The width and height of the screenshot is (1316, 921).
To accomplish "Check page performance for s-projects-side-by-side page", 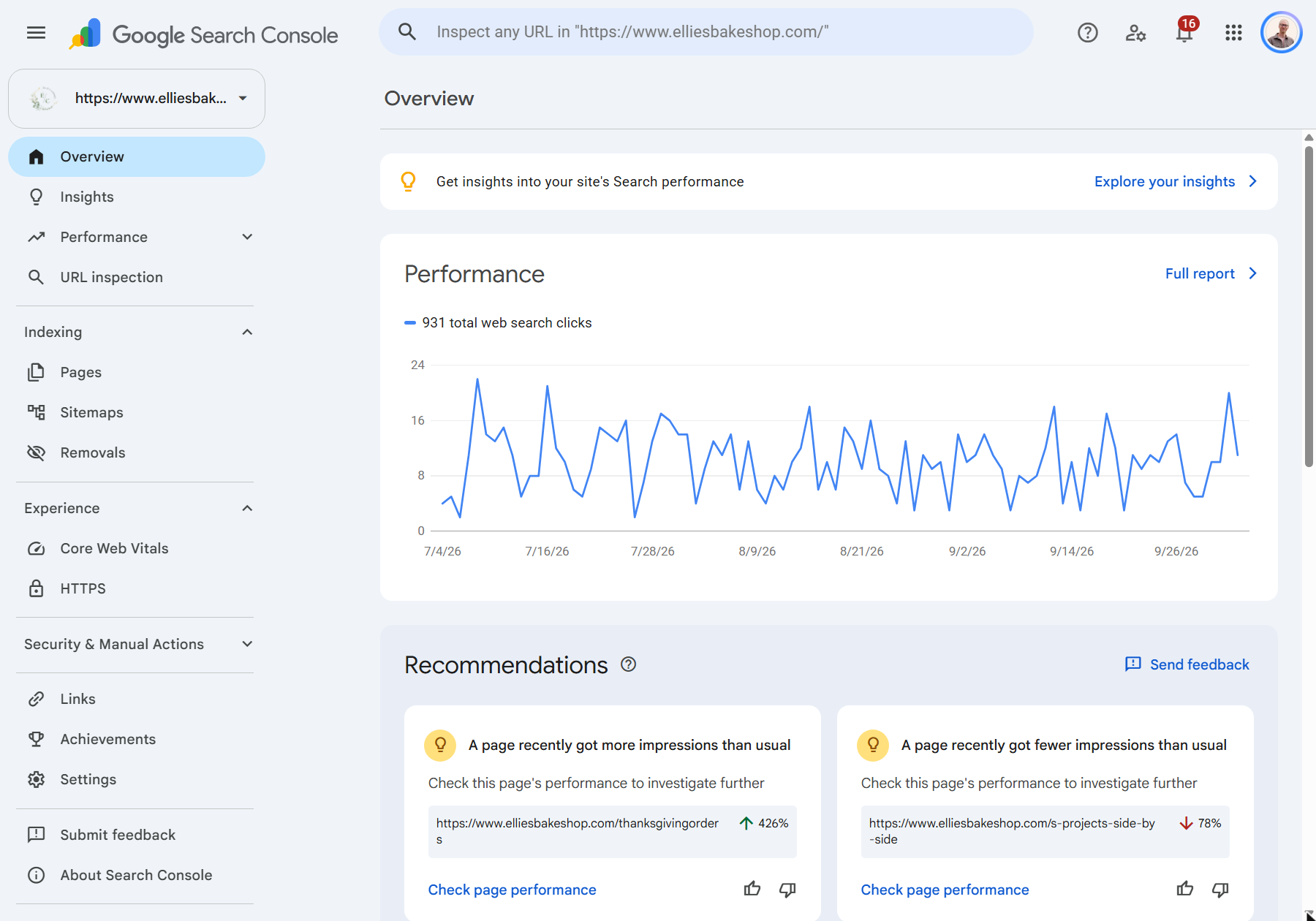I will point(945,890).
